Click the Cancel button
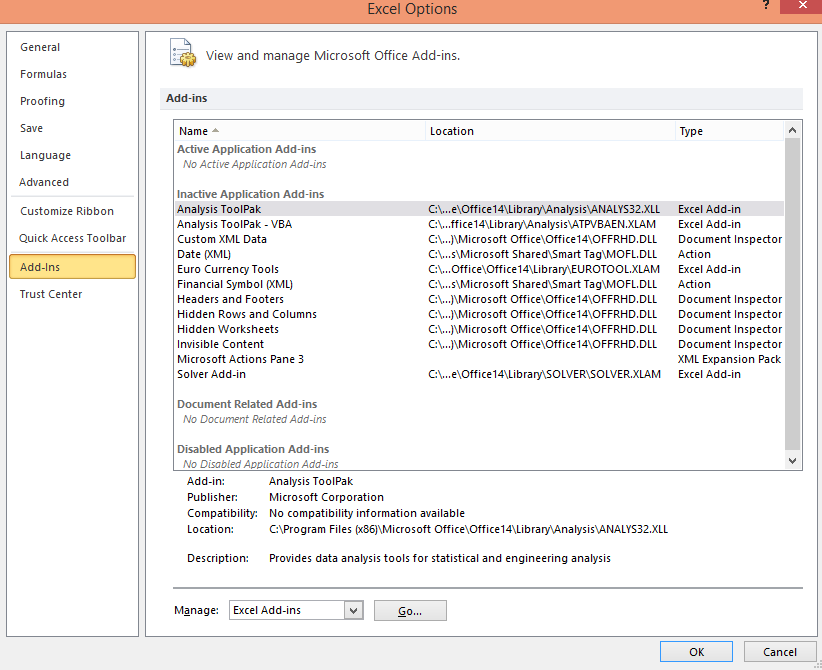Image resolution: width=822 pixels, height=670 pixels. tap(780, 652)
